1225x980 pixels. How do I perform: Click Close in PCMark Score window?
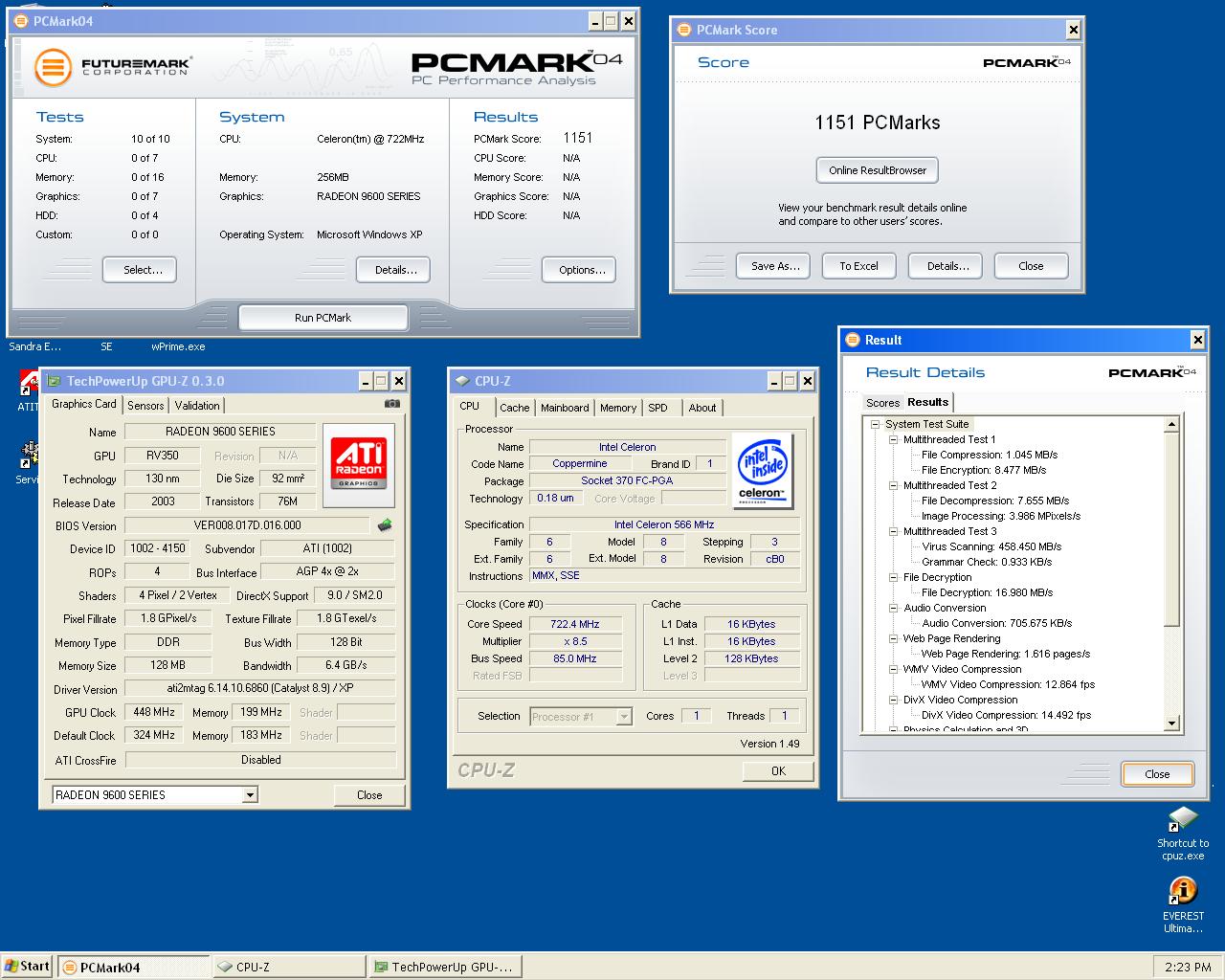click(x=1031, y=266)
